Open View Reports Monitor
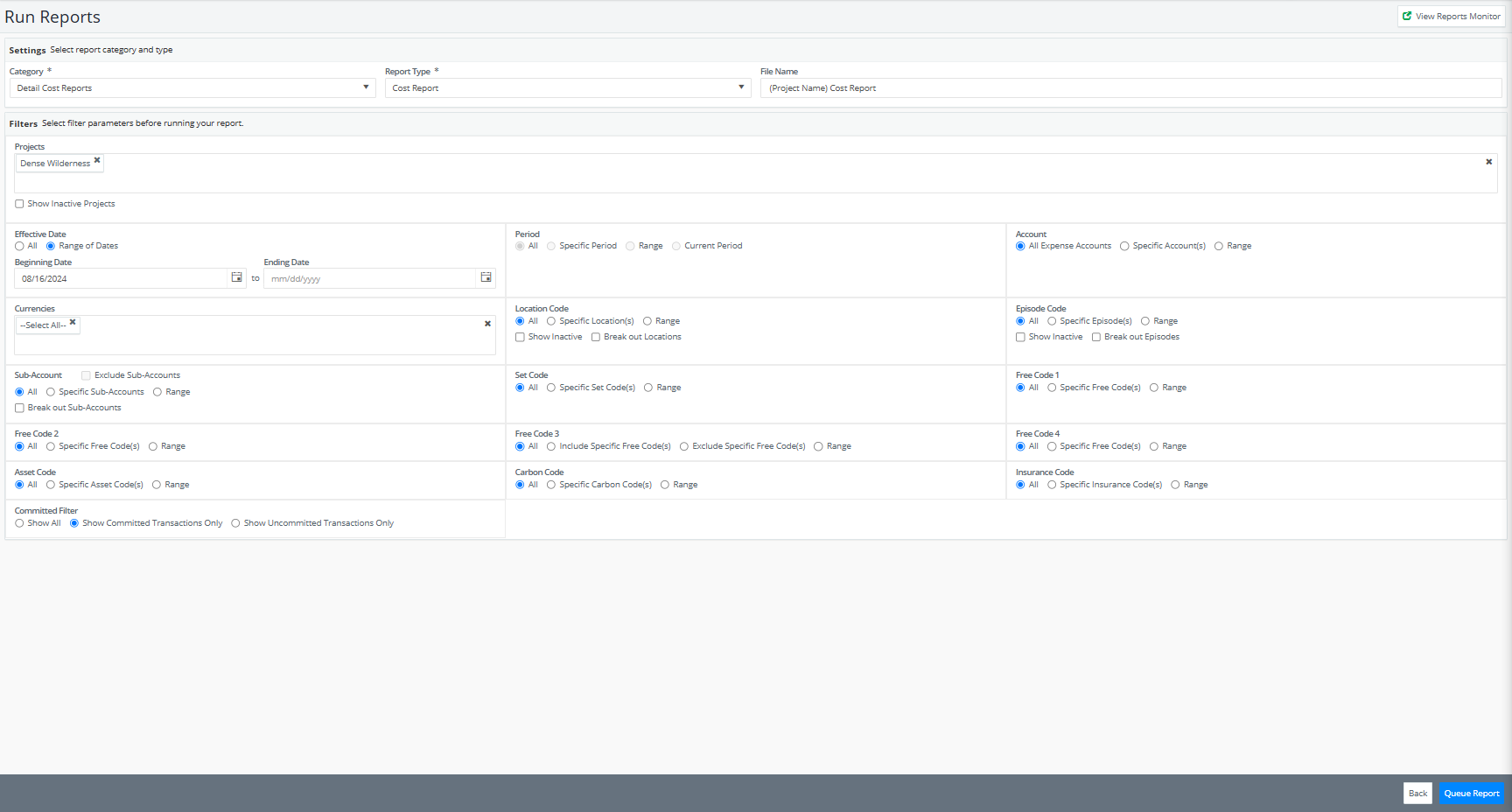This screenshot has height=812, width=1512. point(1451,16)
